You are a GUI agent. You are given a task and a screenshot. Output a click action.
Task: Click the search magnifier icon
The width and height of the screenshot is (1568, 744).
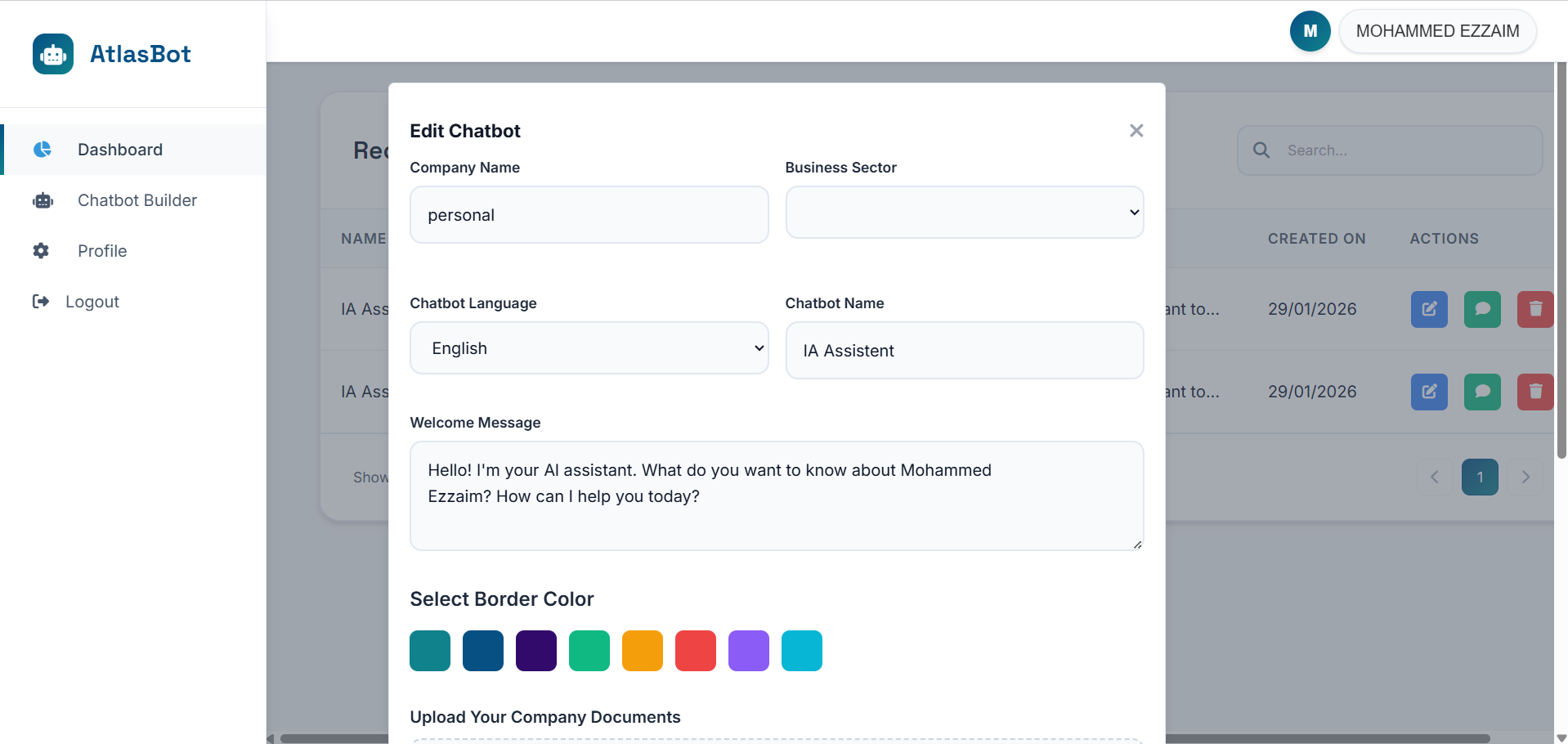(1261, 150)
